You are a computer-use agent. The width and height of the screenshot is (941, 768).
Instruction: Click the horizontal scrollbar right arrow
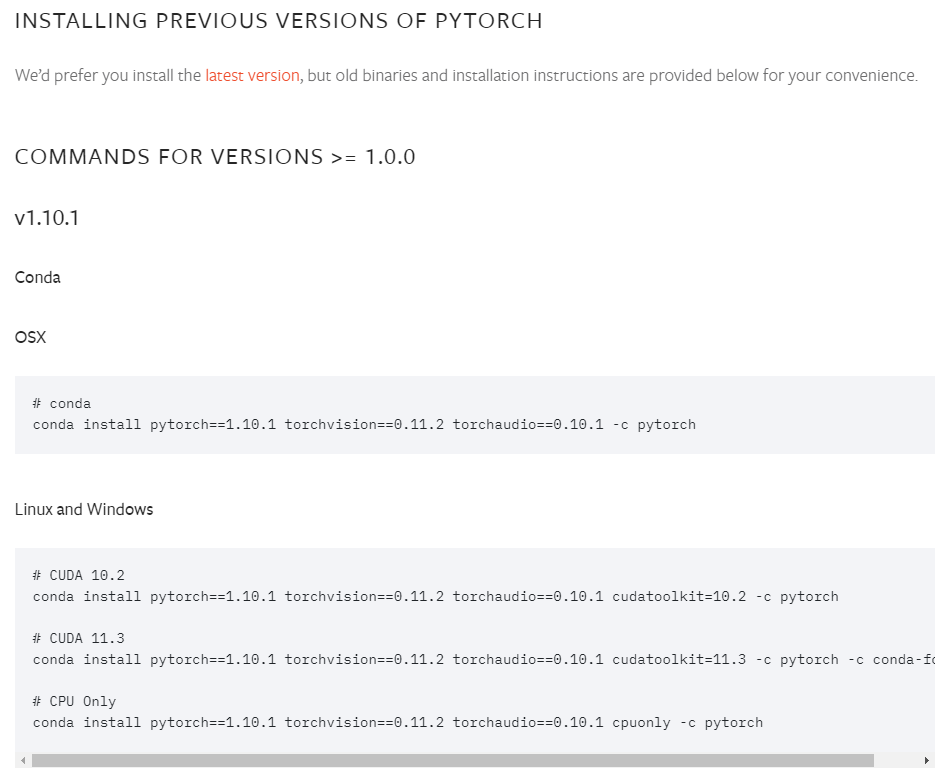927,761
